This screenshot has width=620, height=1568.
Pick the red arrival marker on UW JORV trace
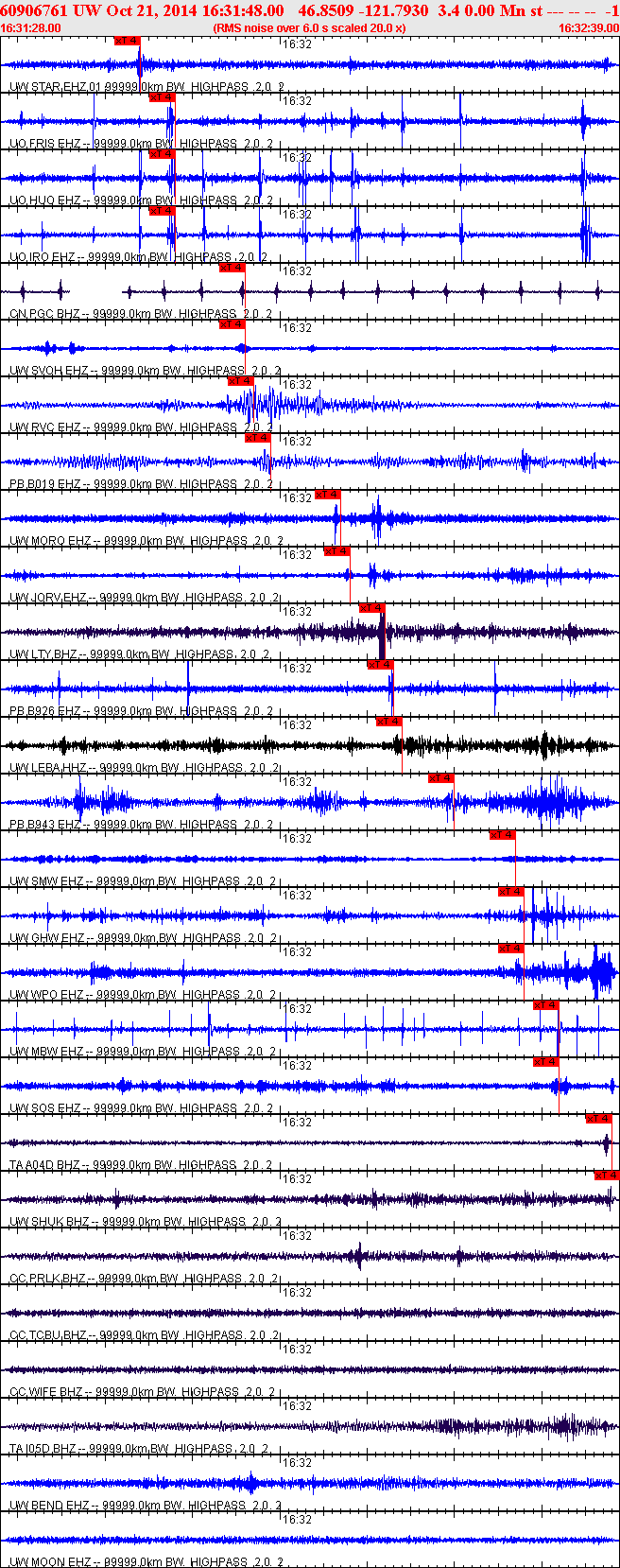click(x=336, y=551)
